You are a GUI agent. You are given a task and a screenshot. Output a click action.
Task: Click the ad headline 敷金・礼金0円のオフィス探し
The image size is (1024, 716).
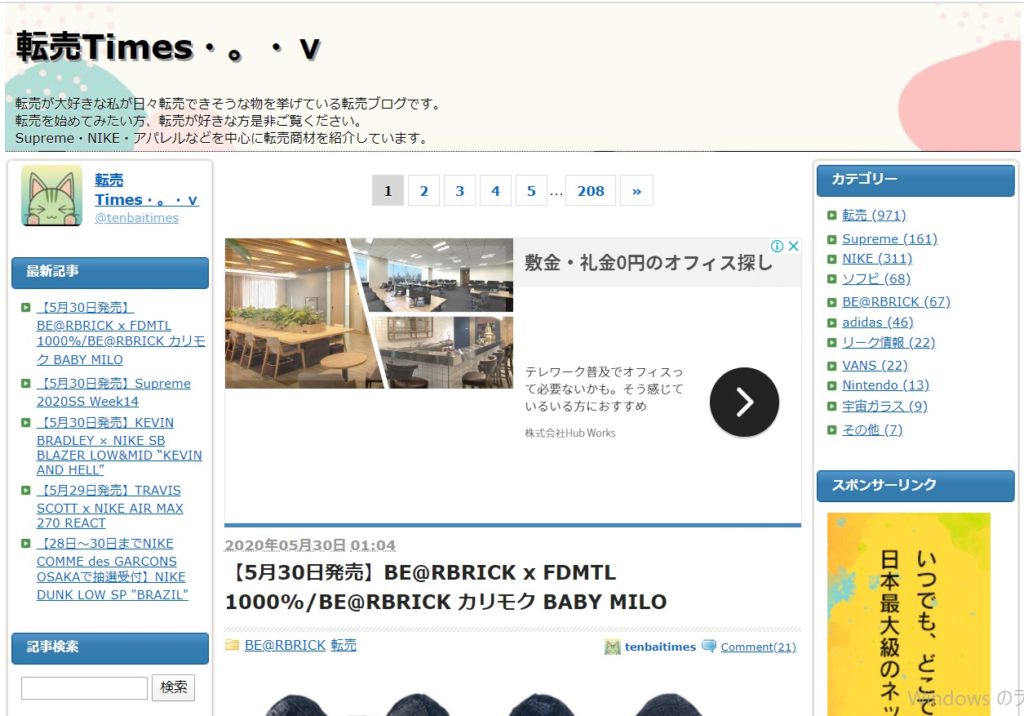(x=648, y=263)
